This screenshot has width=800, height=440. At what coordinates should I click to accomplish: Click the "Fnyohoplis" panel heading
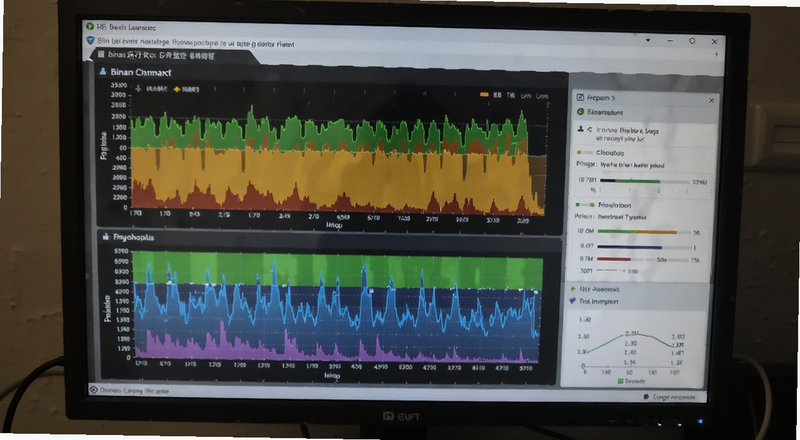134,237
